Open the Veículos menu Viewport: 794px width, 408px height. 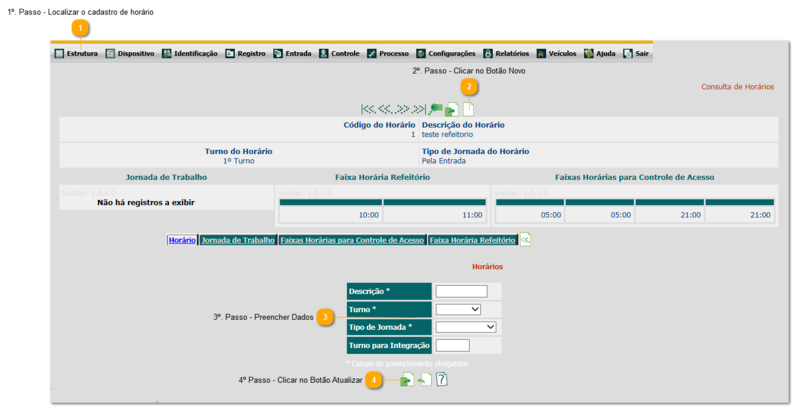point(557,53)
